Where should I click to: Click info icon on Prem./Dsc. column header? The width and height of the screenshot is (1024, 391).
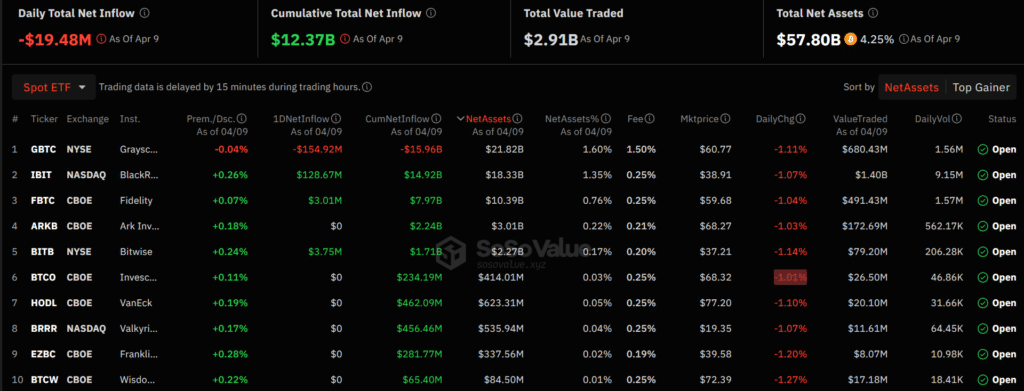(x=242, y=119)
